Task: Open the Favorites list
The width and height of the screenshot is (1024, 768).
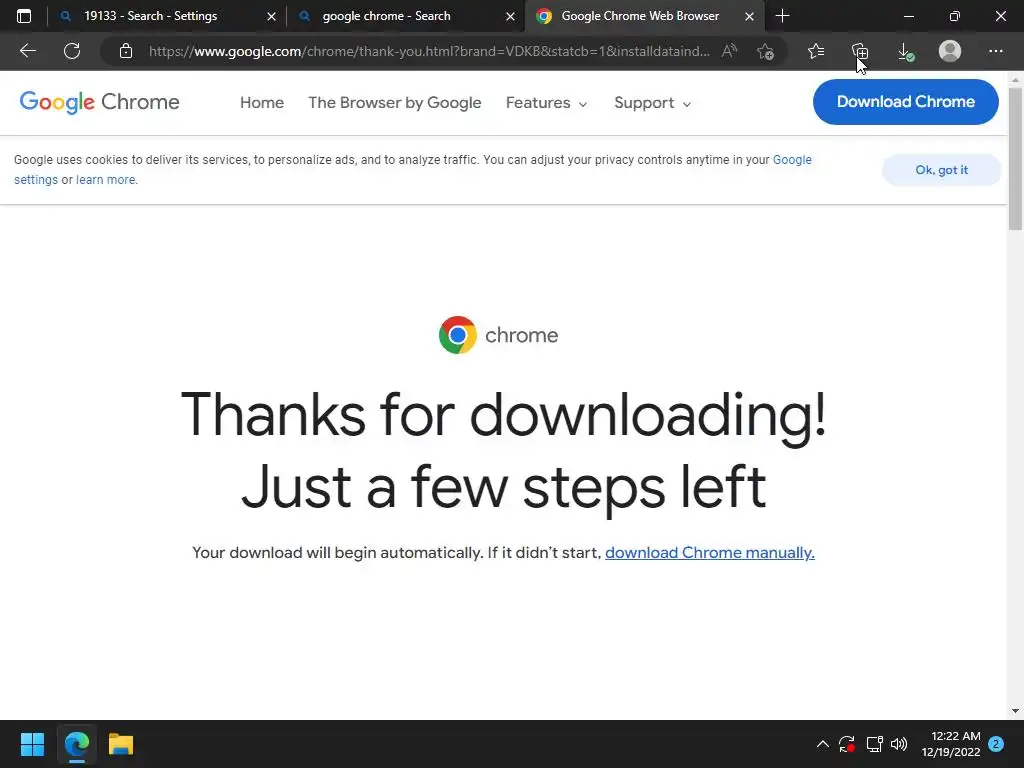Action: 816,51
